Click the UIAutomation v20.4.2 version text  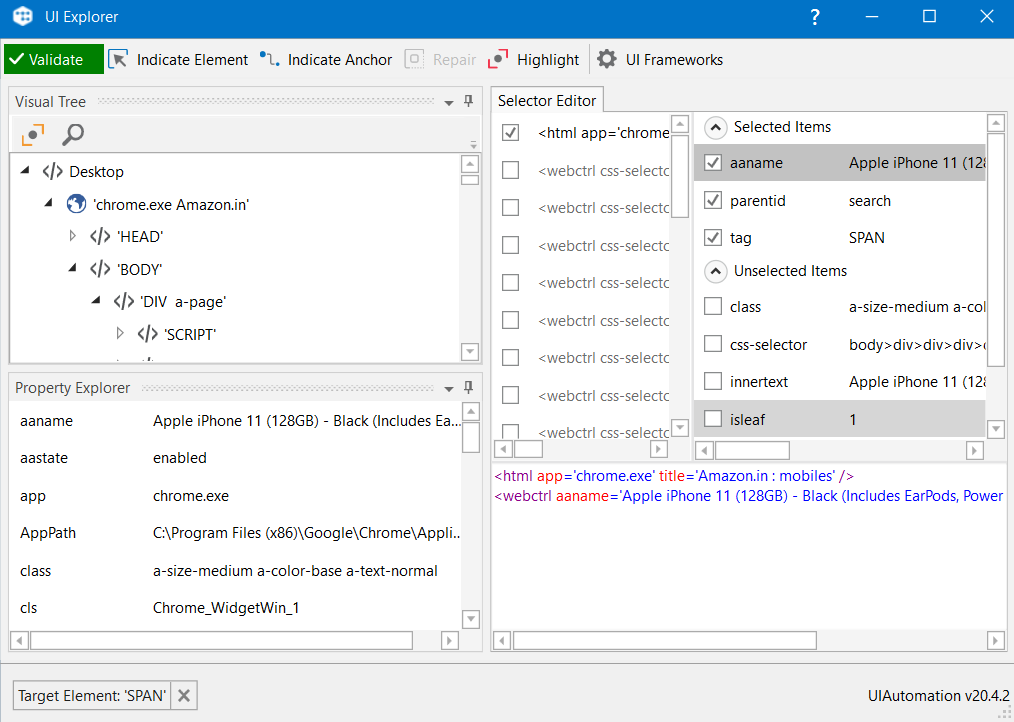click(938, 696)
